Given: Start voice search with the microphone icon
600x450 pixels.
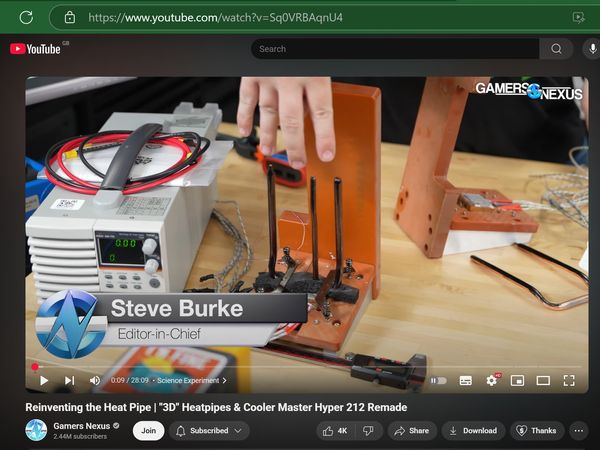Looking at the screenshot, I should tap(592, 49).
